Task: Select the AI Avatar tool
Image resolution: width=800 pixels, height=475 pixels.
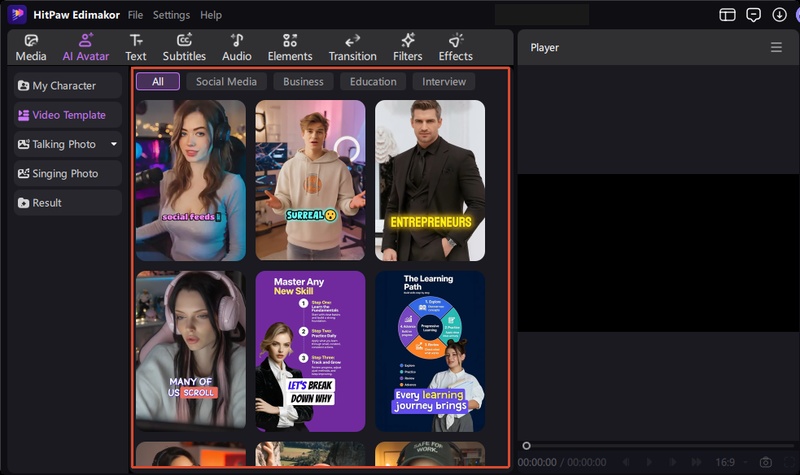Action: tap(85, 47)
